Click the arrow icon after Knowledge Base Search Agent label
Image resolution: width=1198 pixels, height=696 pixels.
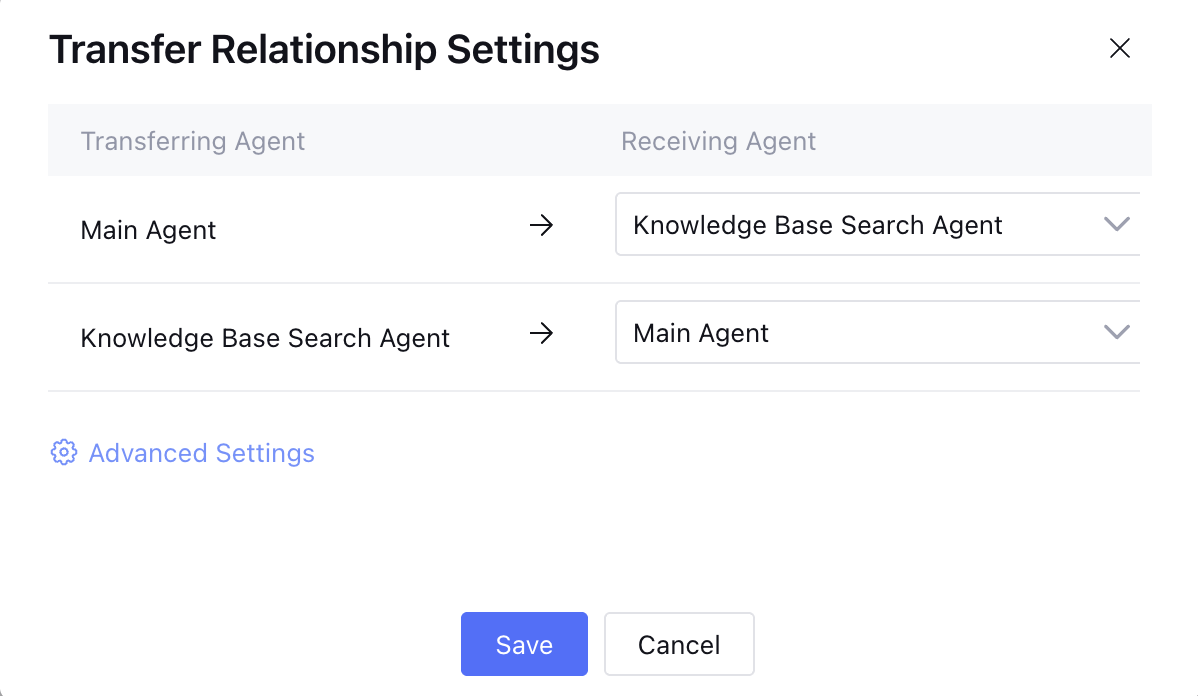pyautogui.click(x=541, y=334)
